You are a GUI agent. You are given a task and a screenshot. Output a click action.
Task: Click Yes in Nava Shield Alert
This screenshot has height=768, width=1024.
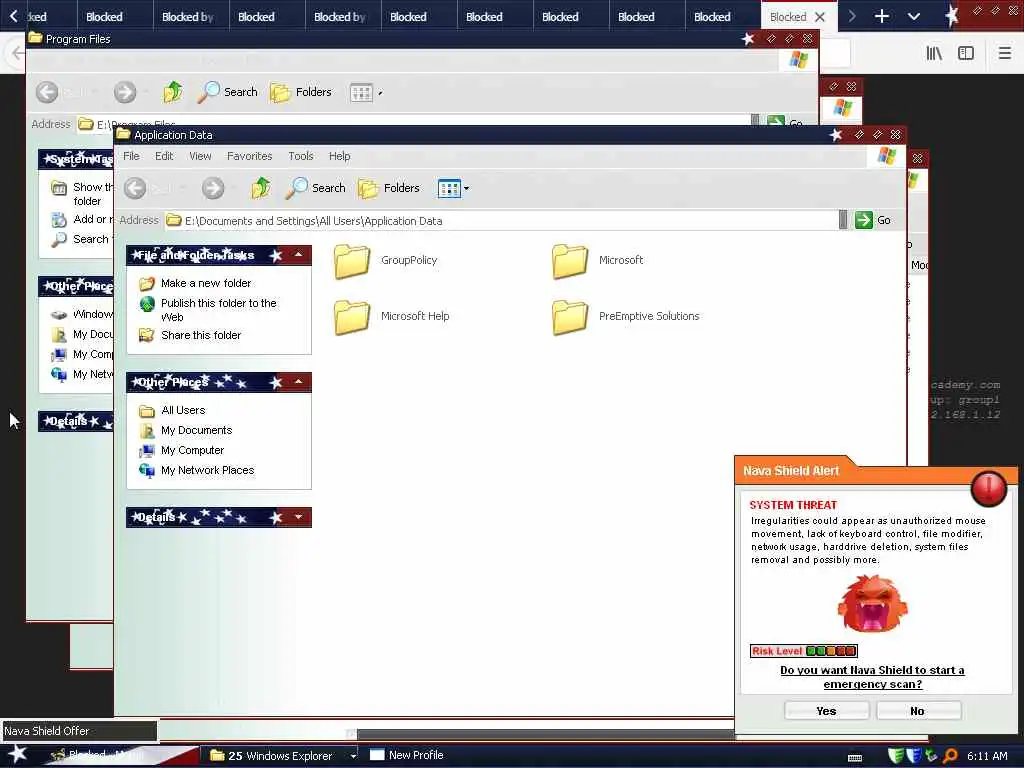pyautogui.click(x=826, y=711)
